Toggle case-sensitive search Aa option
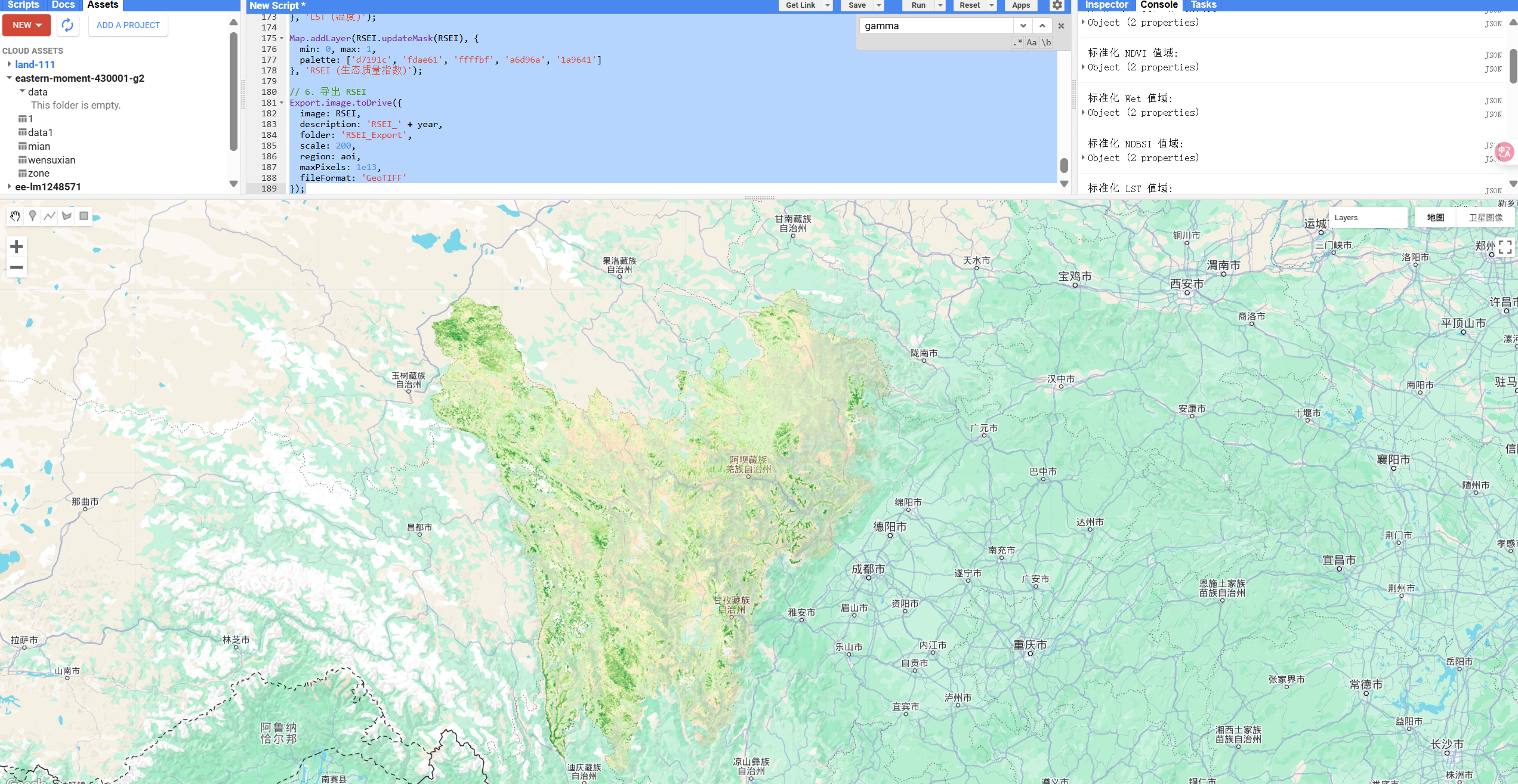 tap(1031, 42)
